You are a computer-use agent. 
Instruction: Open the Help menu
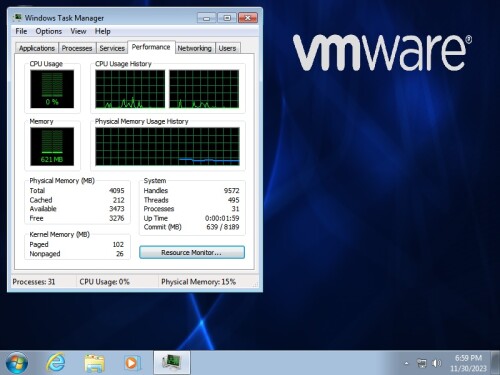[103, 31]
